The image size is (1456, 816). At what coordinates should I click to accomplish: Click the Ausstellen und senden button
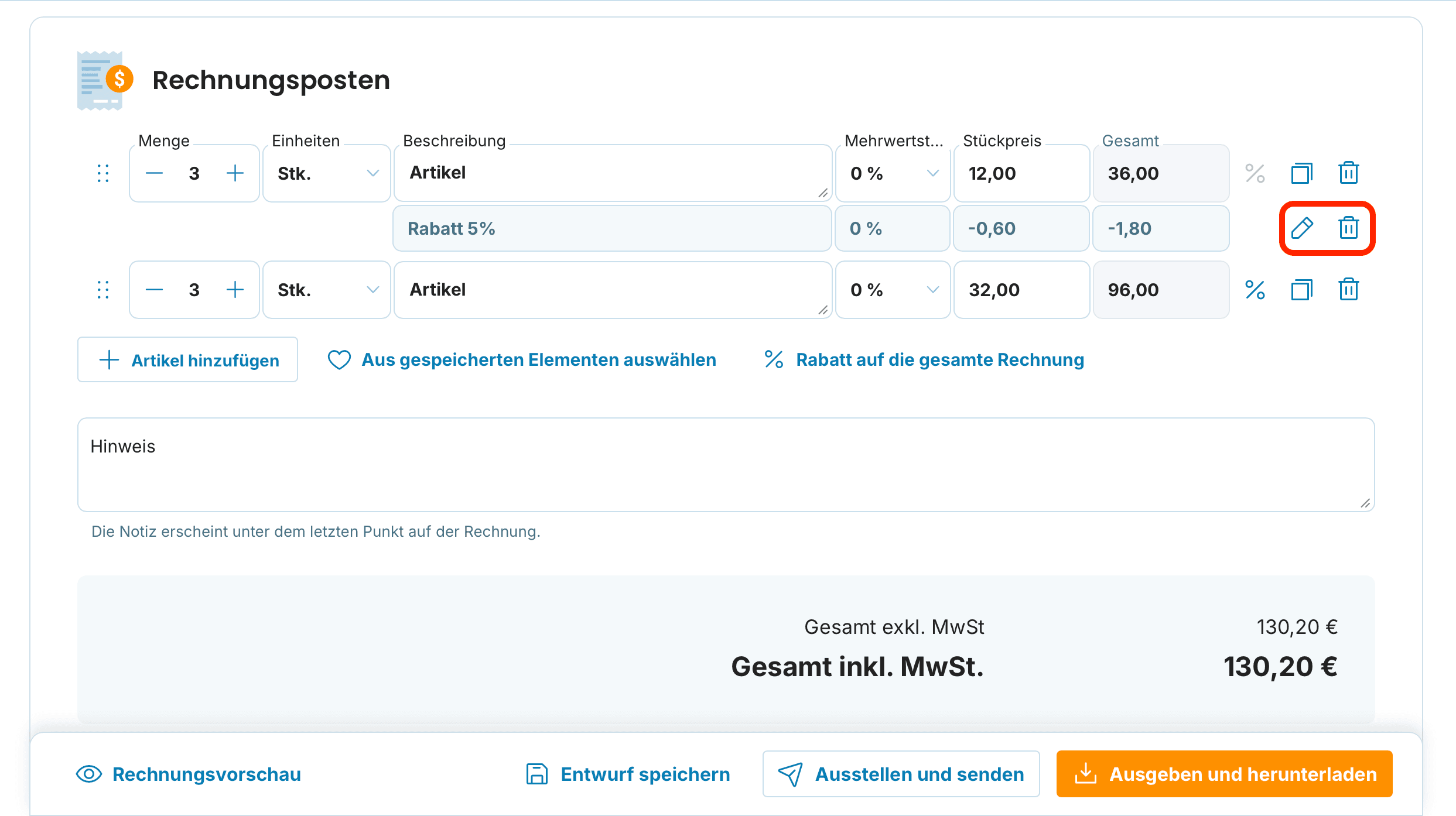tap(901, 774)
